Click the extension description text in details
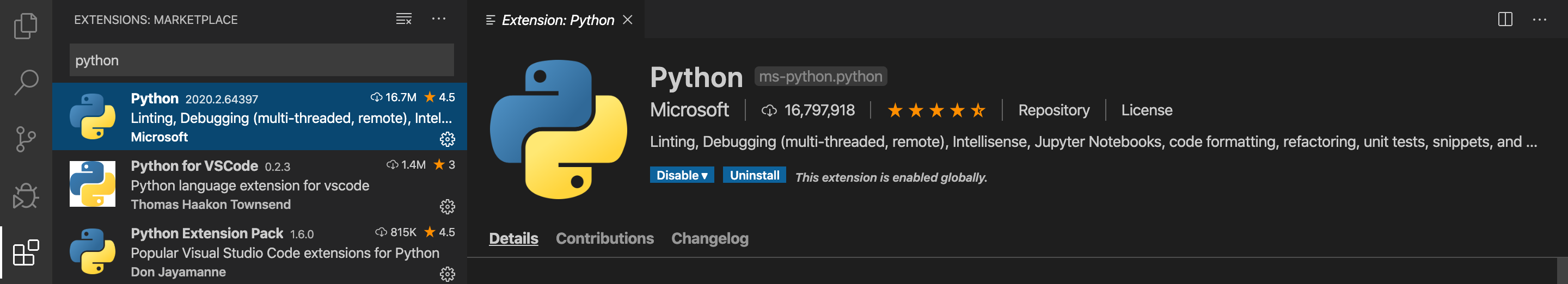 1093,141
